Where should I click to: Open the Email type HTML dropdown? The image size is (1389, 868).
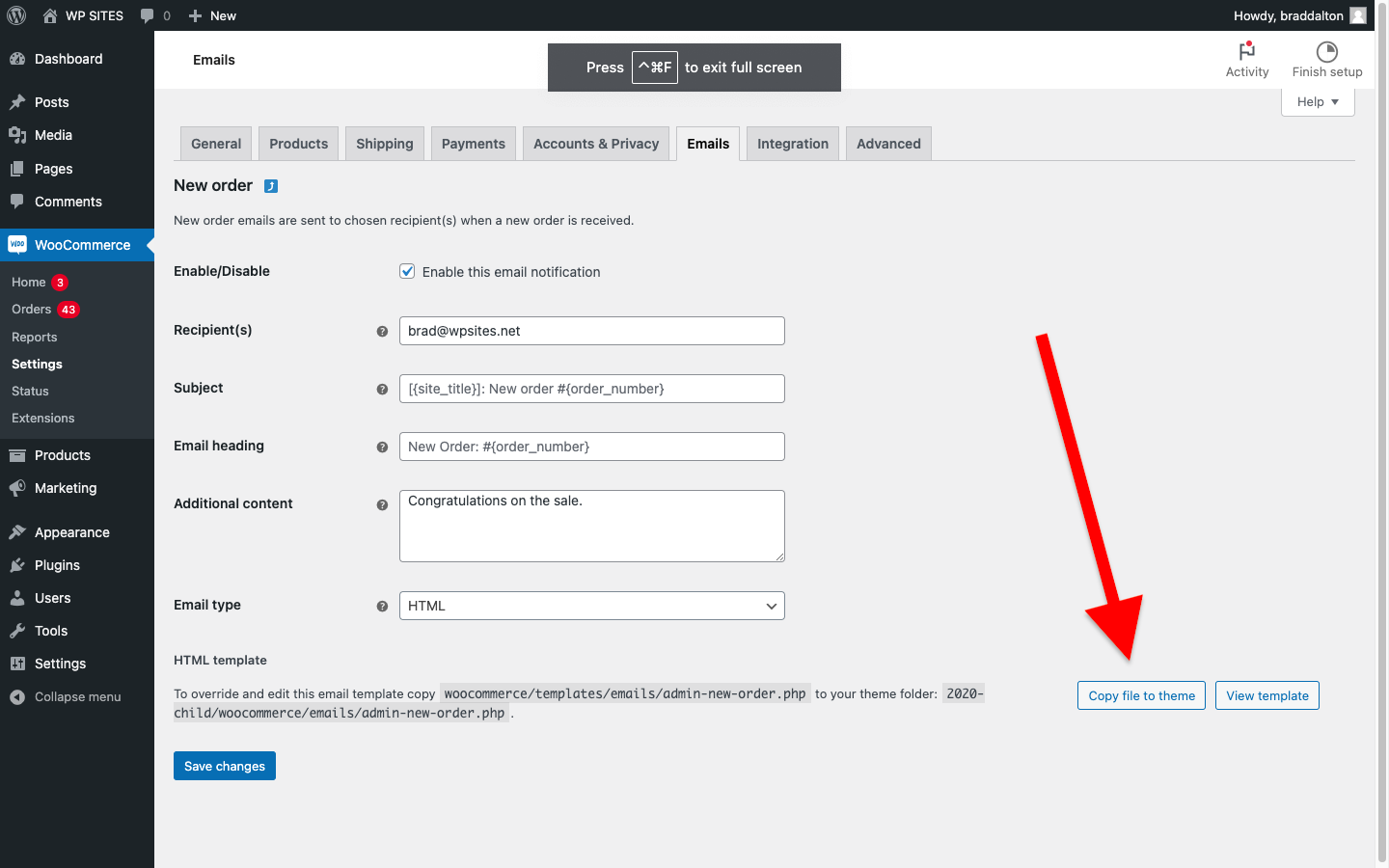tap(591, 606)
